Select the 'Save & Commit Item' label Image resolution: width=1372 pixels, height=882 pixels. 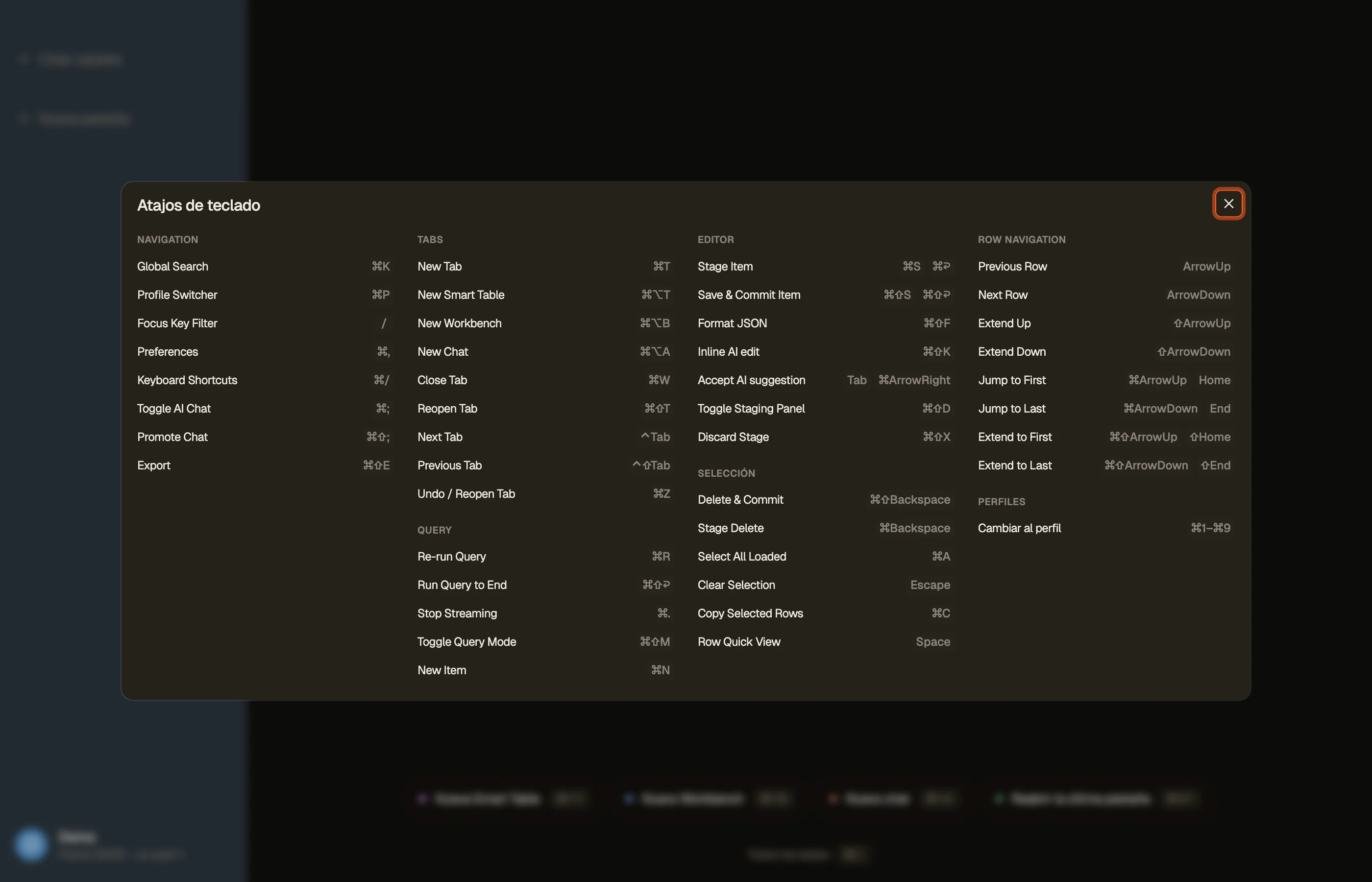click(x=748, y=295)
